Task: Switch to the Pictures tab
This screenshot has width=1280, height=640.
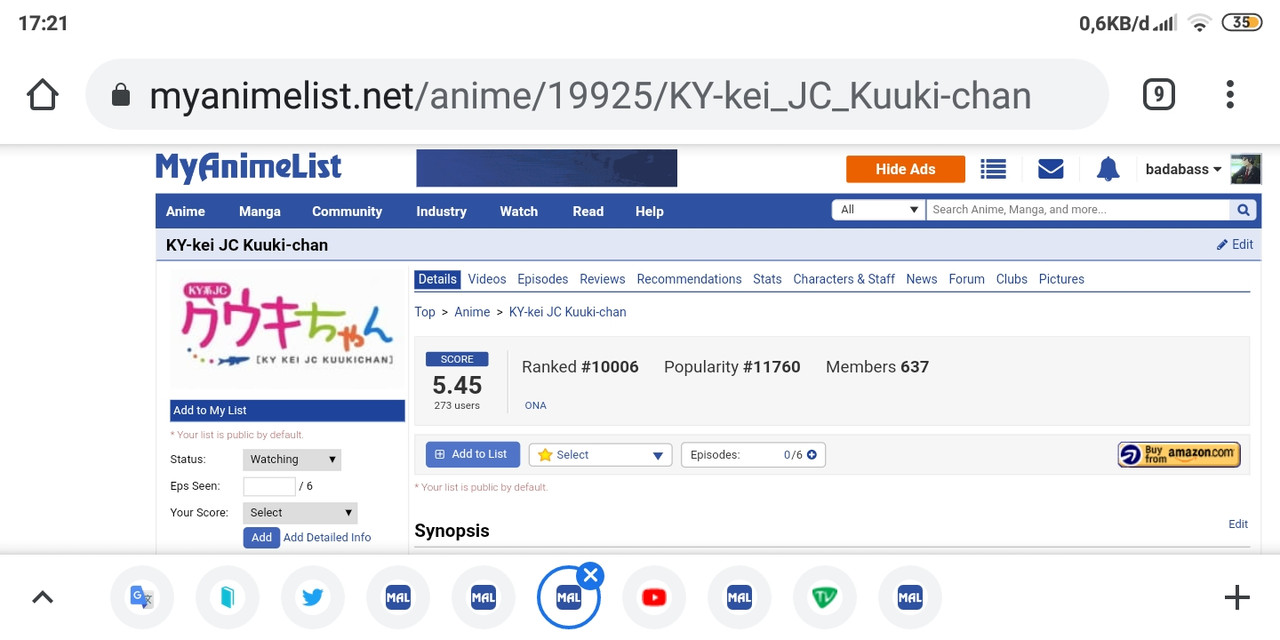Action: pos(1061,279)
